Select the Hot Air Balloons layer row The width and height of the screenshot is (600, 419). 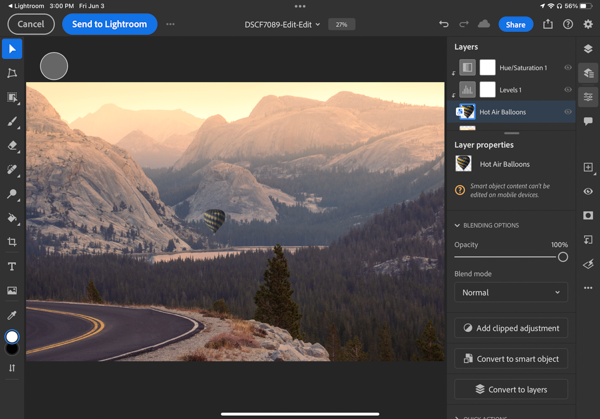[511, 112]
